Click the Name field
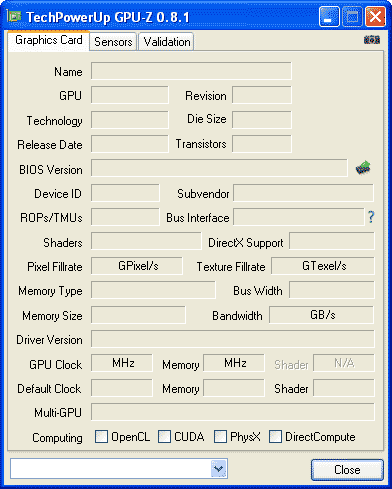This screenshot has height=489, width=392. pos(191,71)
